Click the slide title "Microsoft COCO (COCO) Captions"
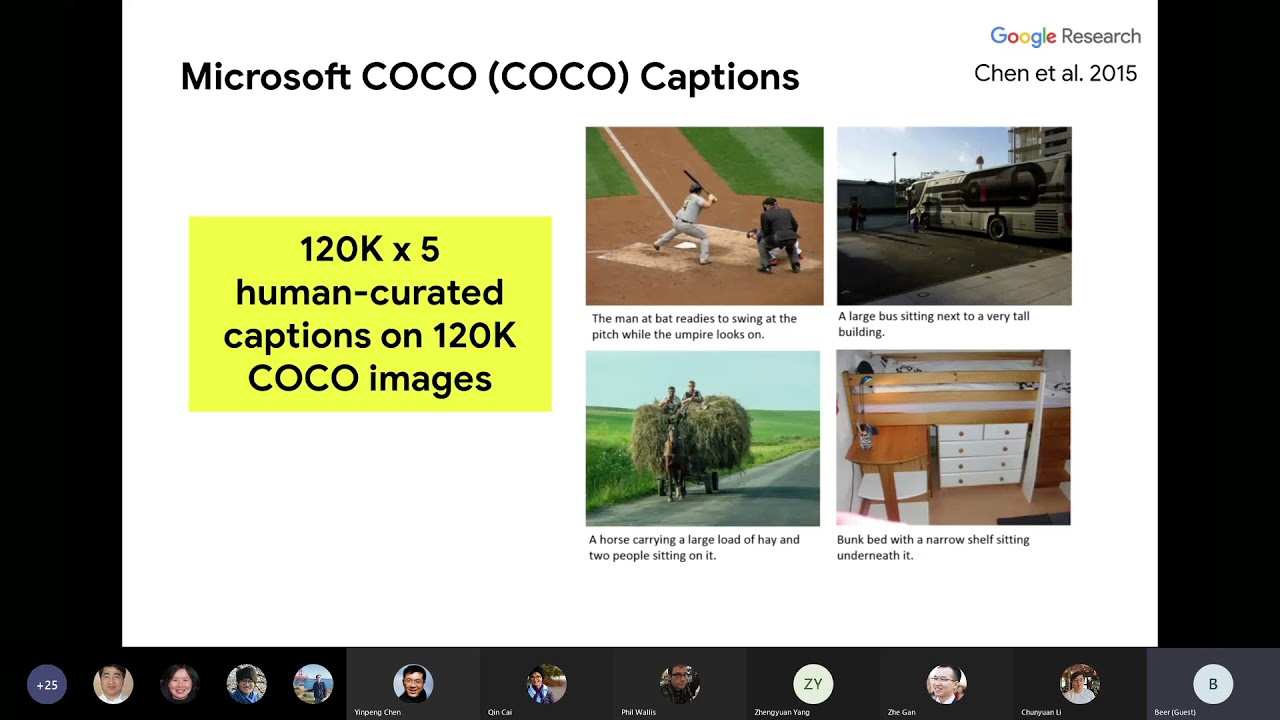 490,77
